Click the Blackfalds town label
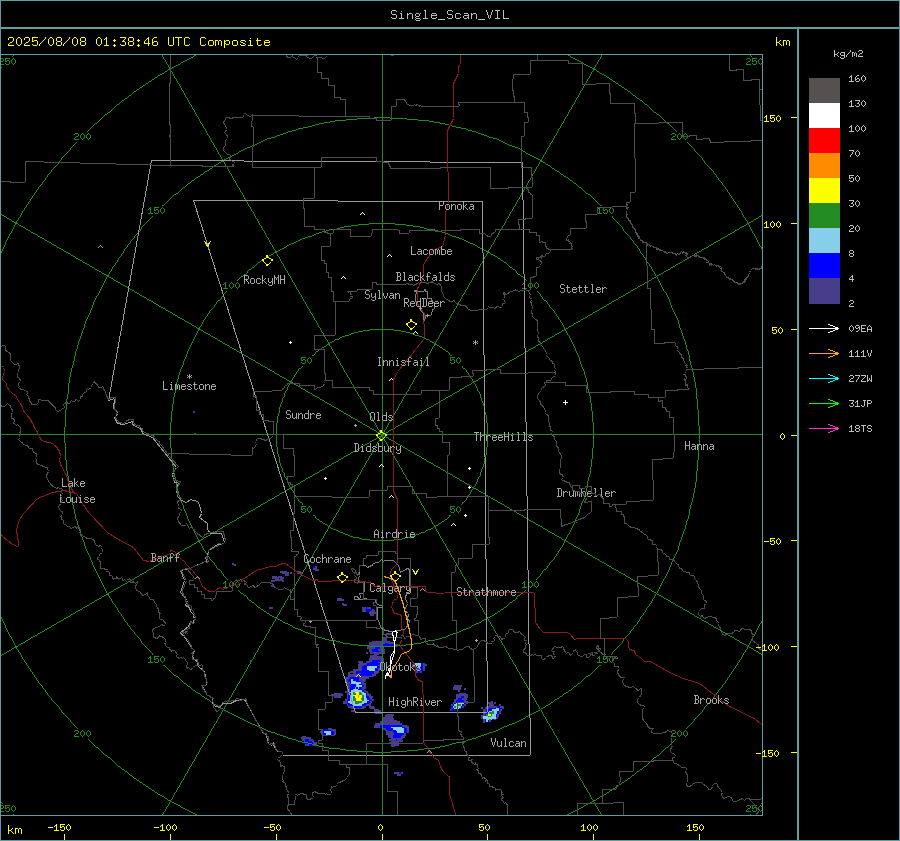900x841 pixels. tap(425, 277)
